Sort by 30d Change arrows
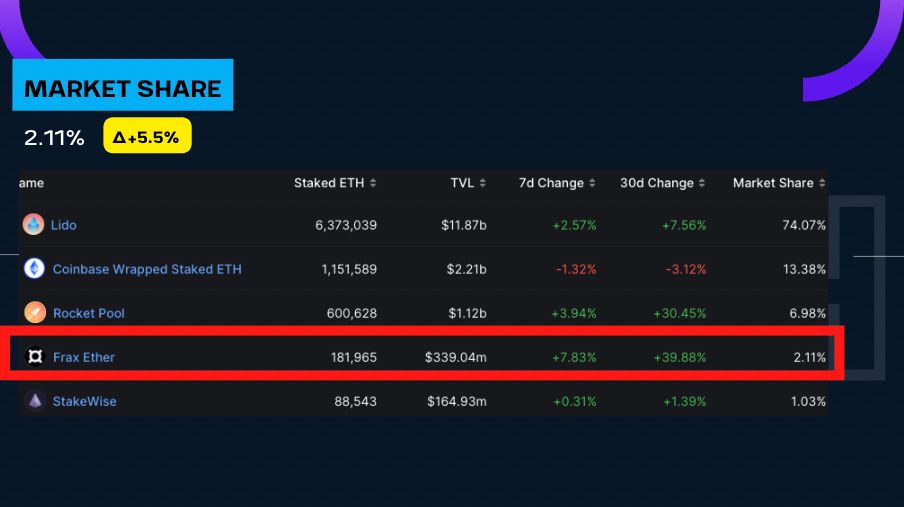This screenshot has height=507, width=904. 702,183
